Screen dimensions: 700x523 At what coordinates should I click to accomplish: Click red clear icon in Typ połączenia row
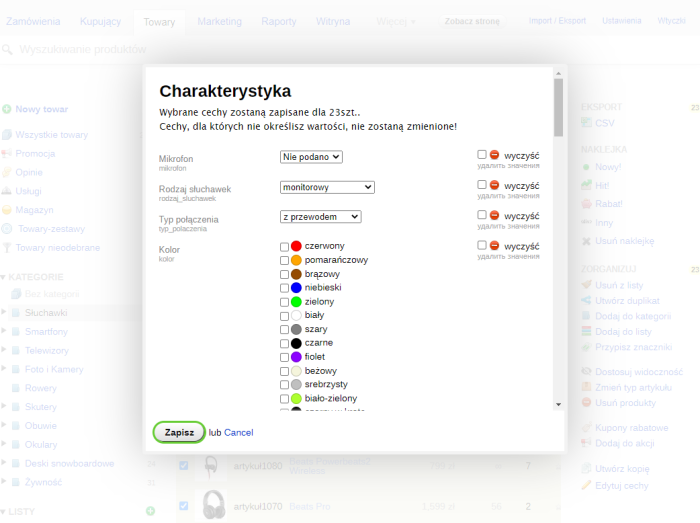coord(494,215)
